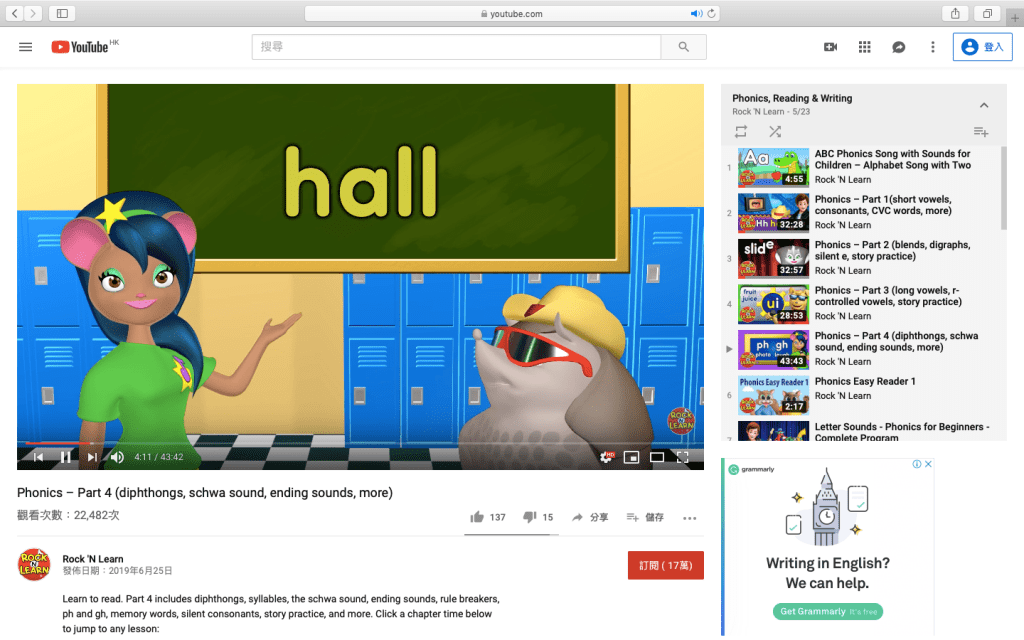Click the 分享 share option
Viewport: 1024px width, 640px height.
click(x=590, y=517)
